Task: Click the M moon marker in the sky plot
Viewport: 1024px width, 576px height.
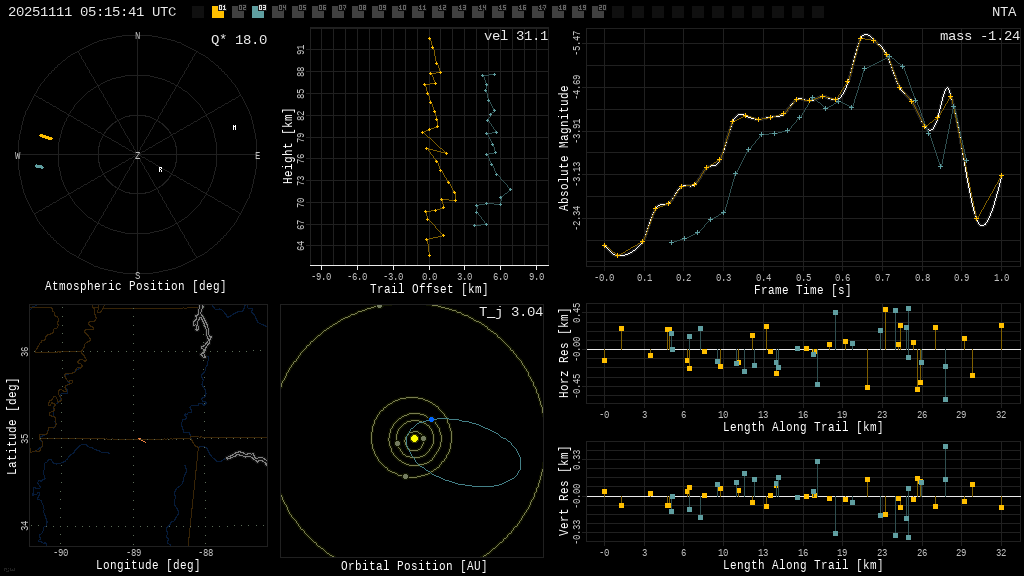Action: coord(235,128)
